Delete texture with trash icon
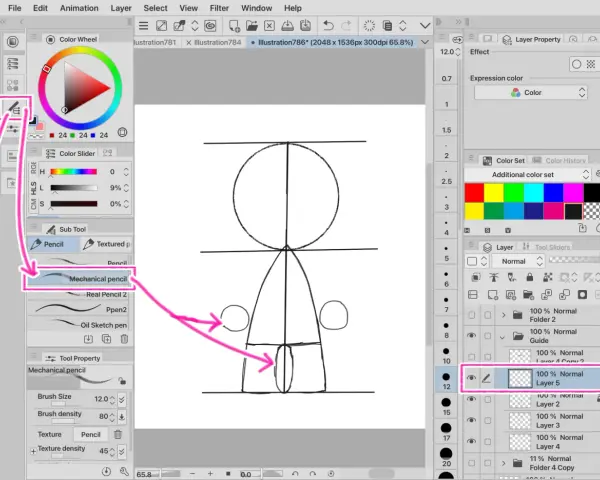 [x=118, y=434]
